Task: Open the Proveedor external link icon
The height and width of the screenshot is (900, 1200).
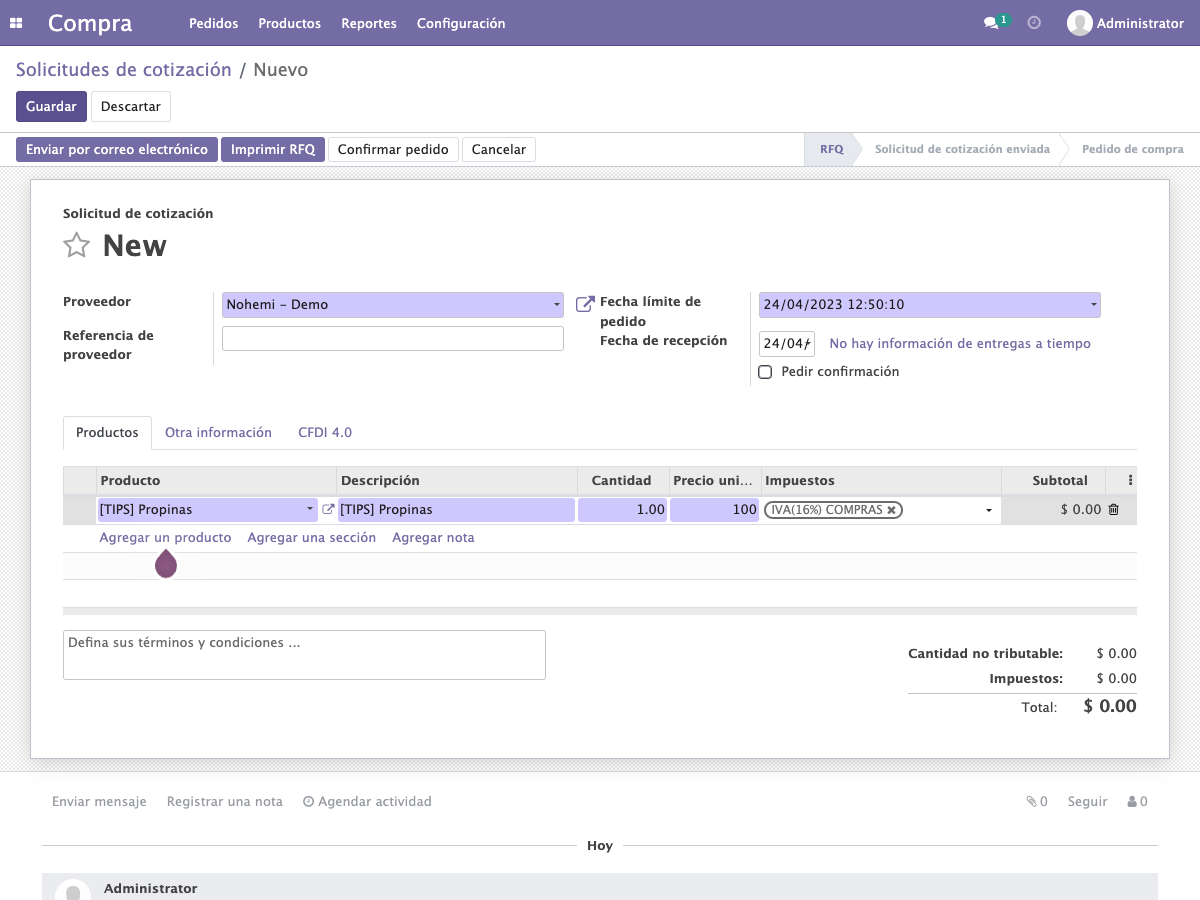Action: coord(585,304)
